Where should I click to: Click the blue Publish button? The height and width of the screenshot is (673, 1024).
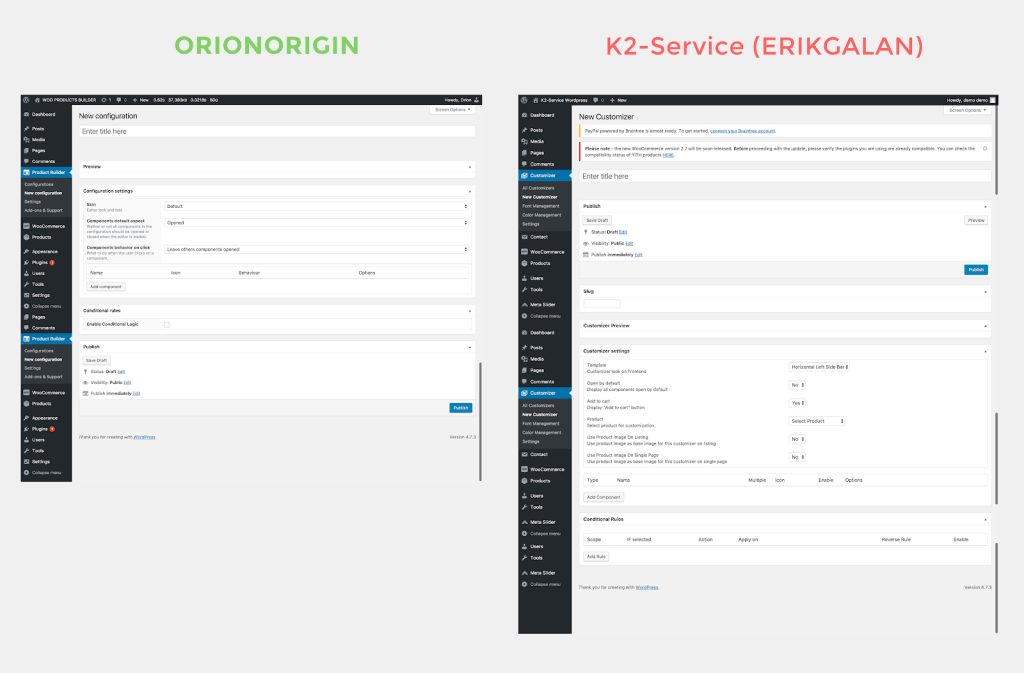pyautogui.click(x=975, y=269)
